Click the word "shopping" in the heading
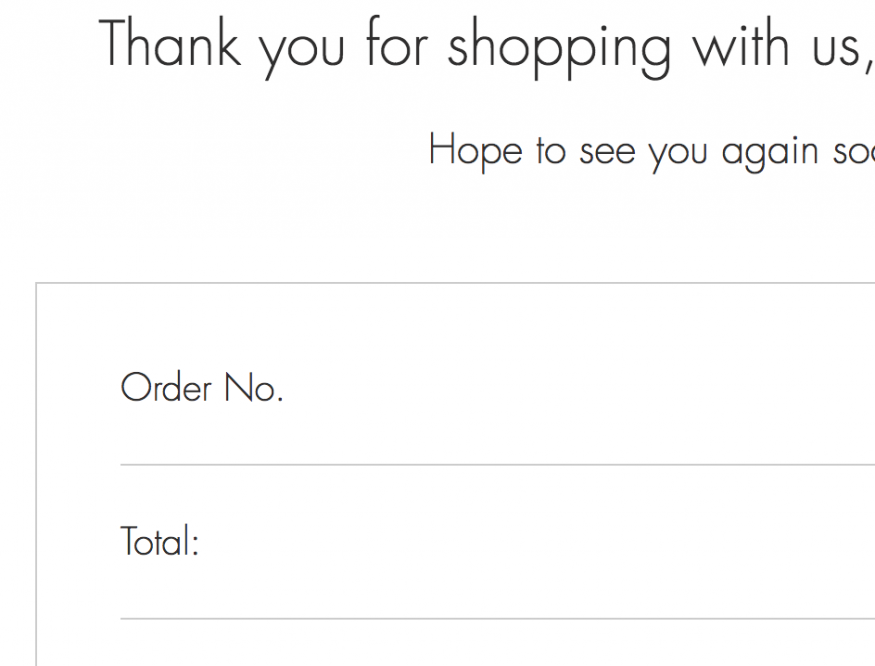875x666 pixels. point(558,48)
